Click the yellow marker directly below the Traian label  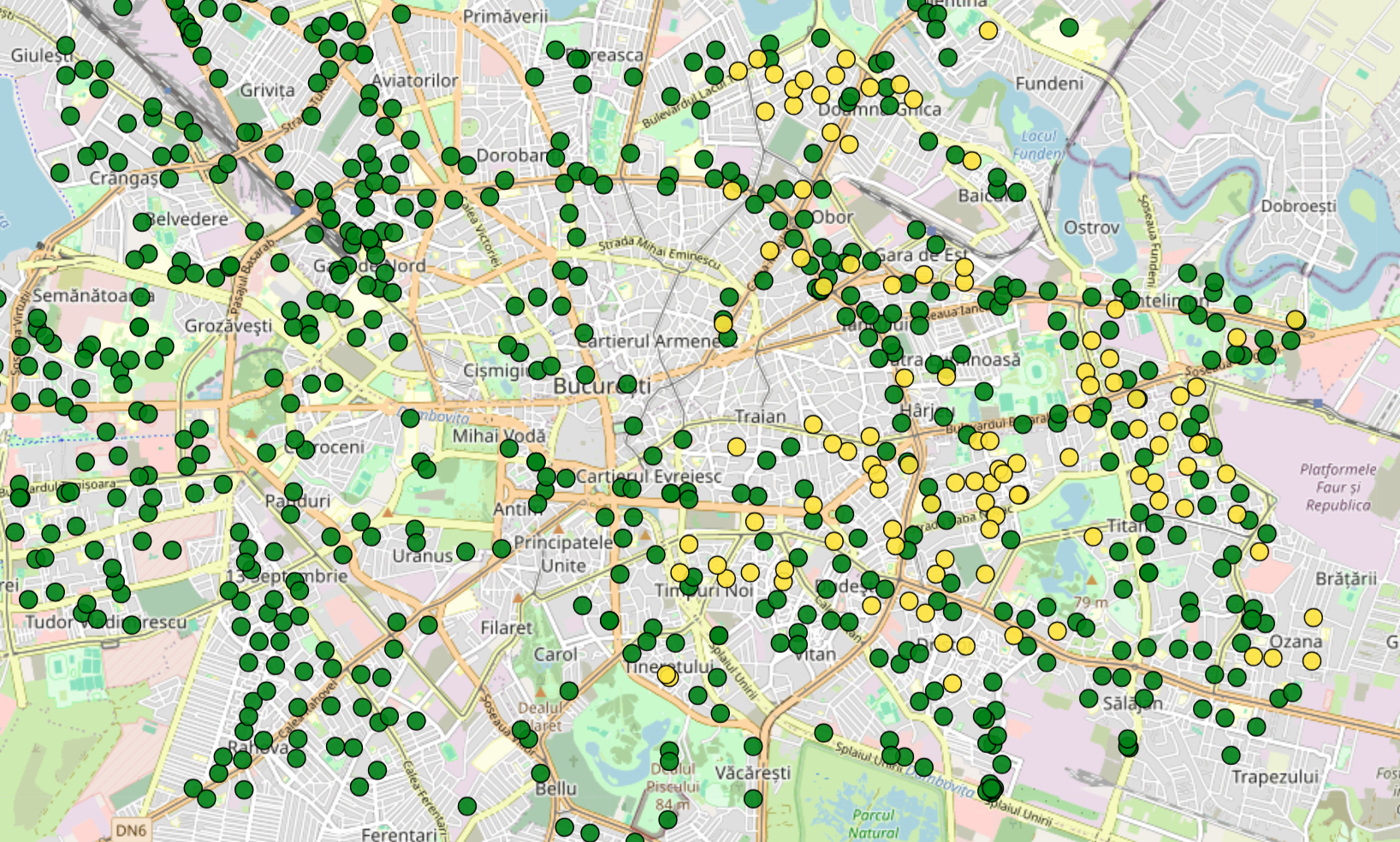click(x=736, y=447)
